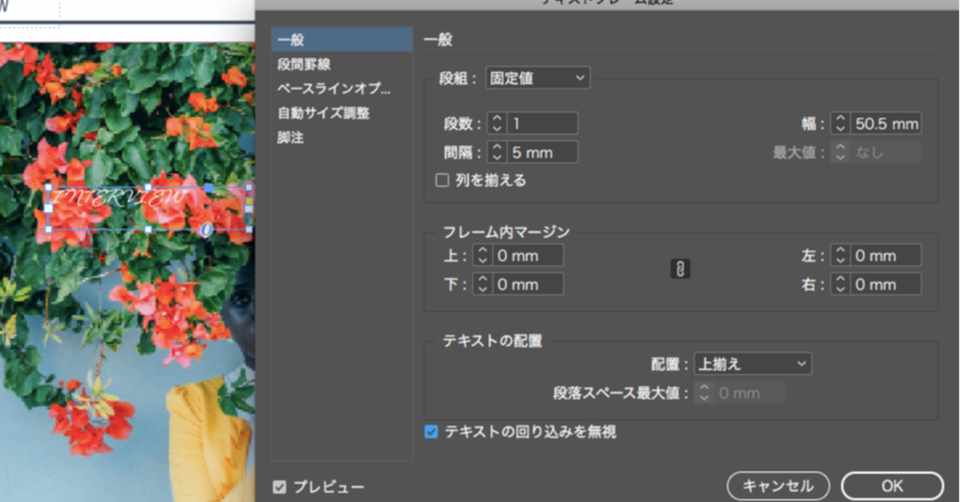Edit the 下 margin 0 mm field
Viewport: 960px width, 502px height.
coord(528,284)
